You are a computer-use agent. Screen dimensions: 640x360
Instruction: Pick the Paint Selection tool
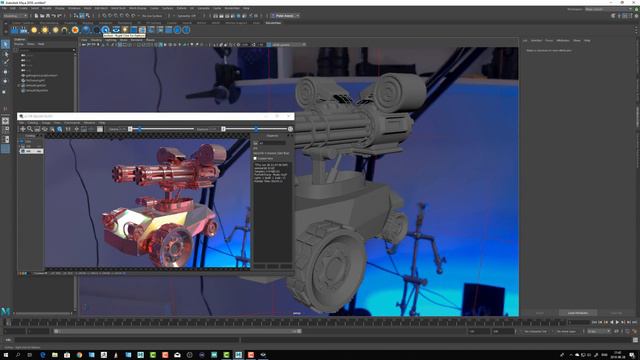(x=6, y=62)
